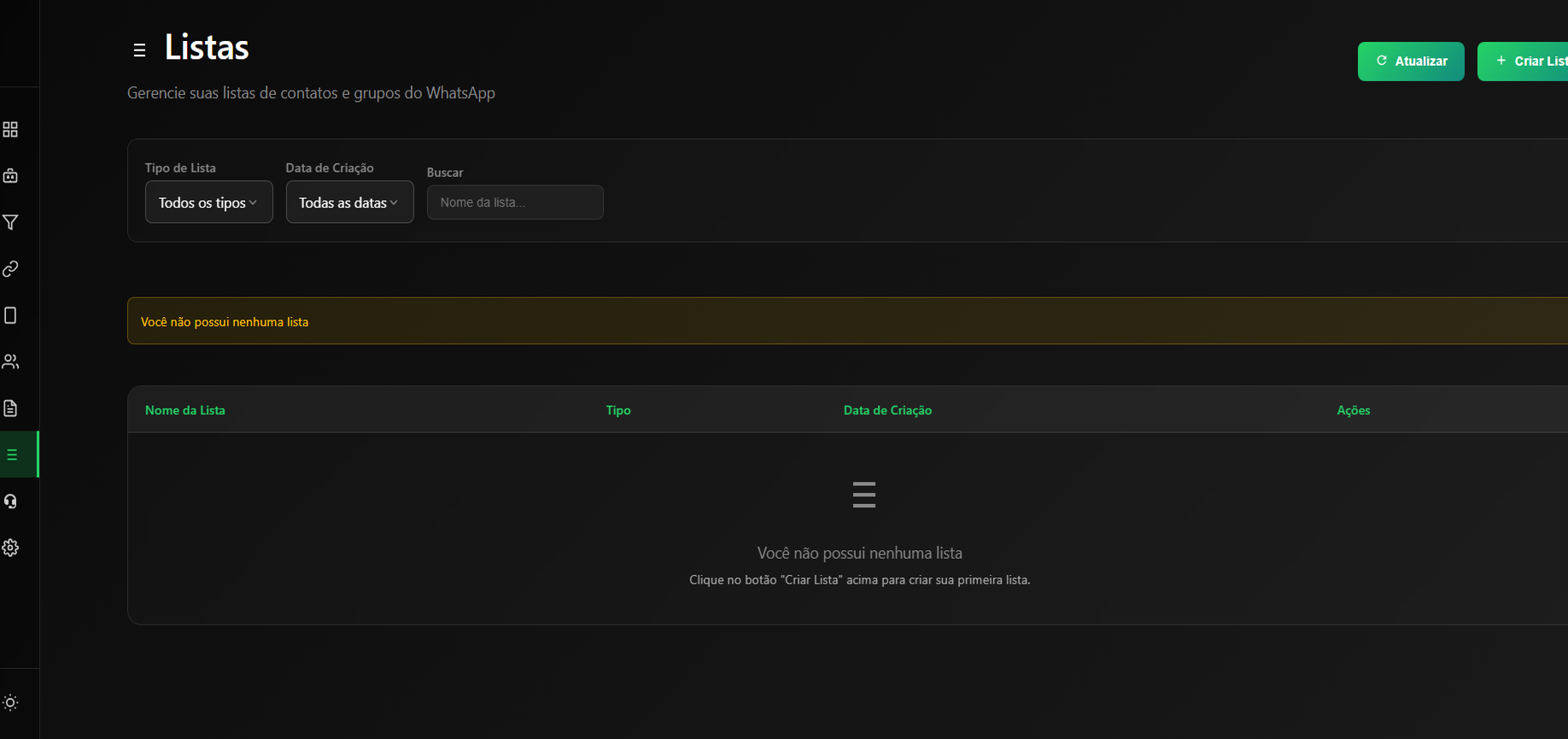Viewport: 1568px width, 739px height.
Task: Expand the Tipo de Lista dropdown
Action: pos(208,202)
